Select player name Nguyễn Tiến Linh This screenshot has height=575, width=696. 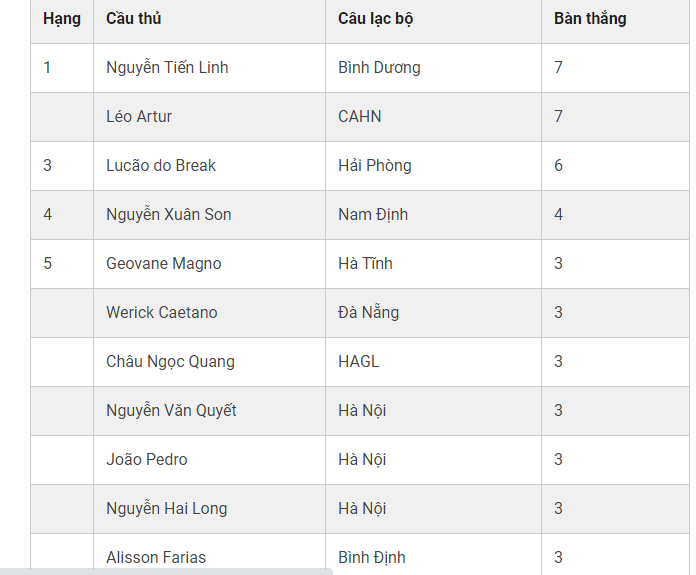point(167,68)
